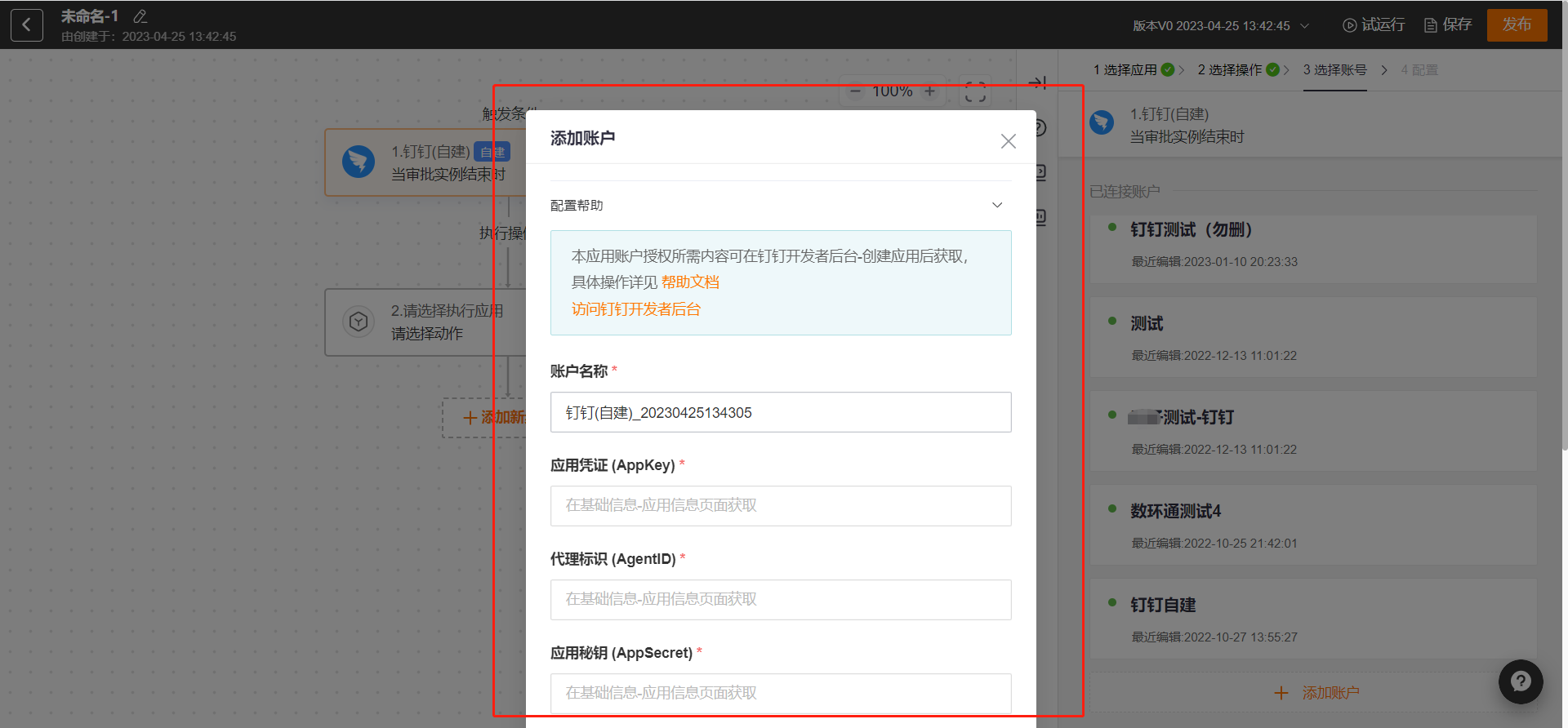Click the zoom out minus icon
The image size is (1568, 728).
pyautogui.click(x=855, y=91)
